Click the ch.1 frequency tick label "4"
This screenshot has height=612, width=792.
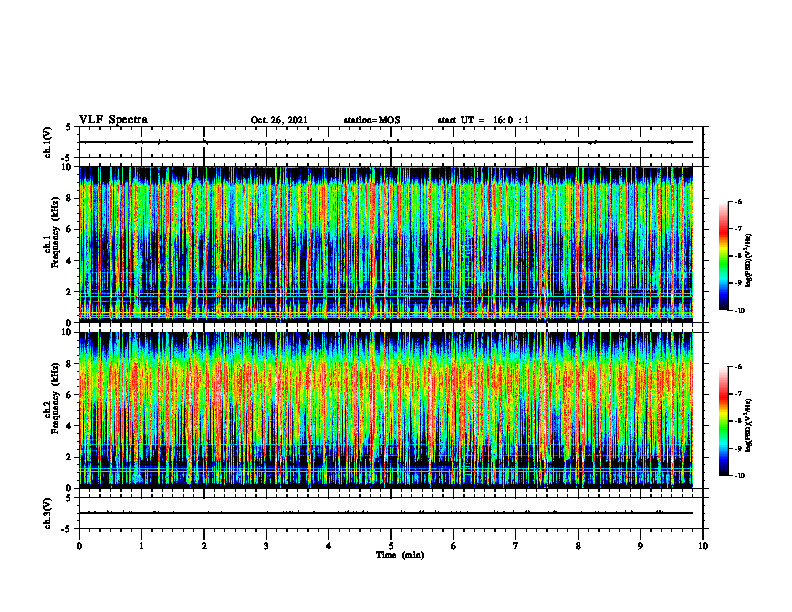click(x=69, y=261)
